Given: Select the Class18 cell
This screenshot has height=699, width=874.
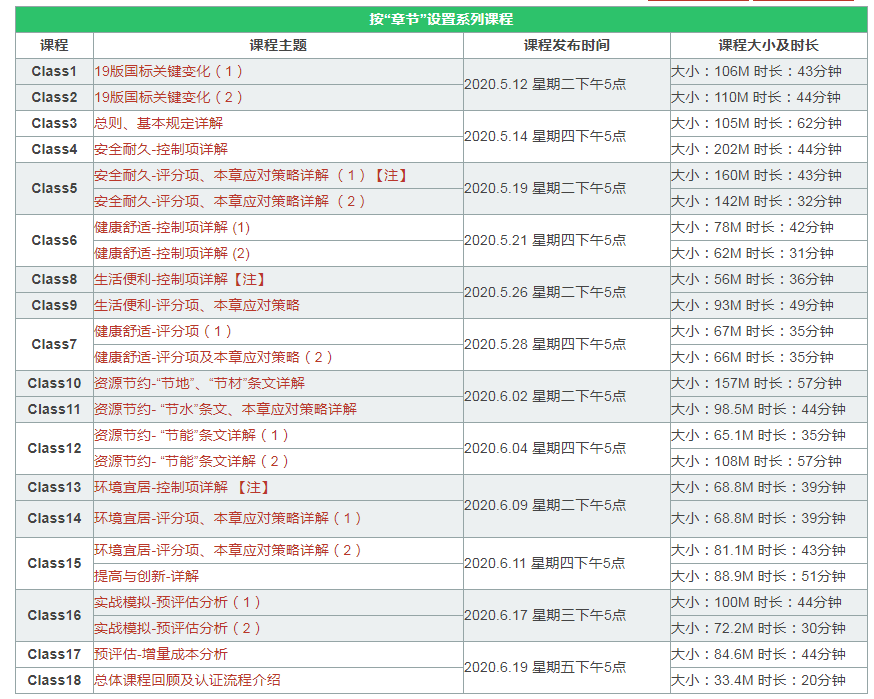Looking at the screenshot, I should 54,681.
